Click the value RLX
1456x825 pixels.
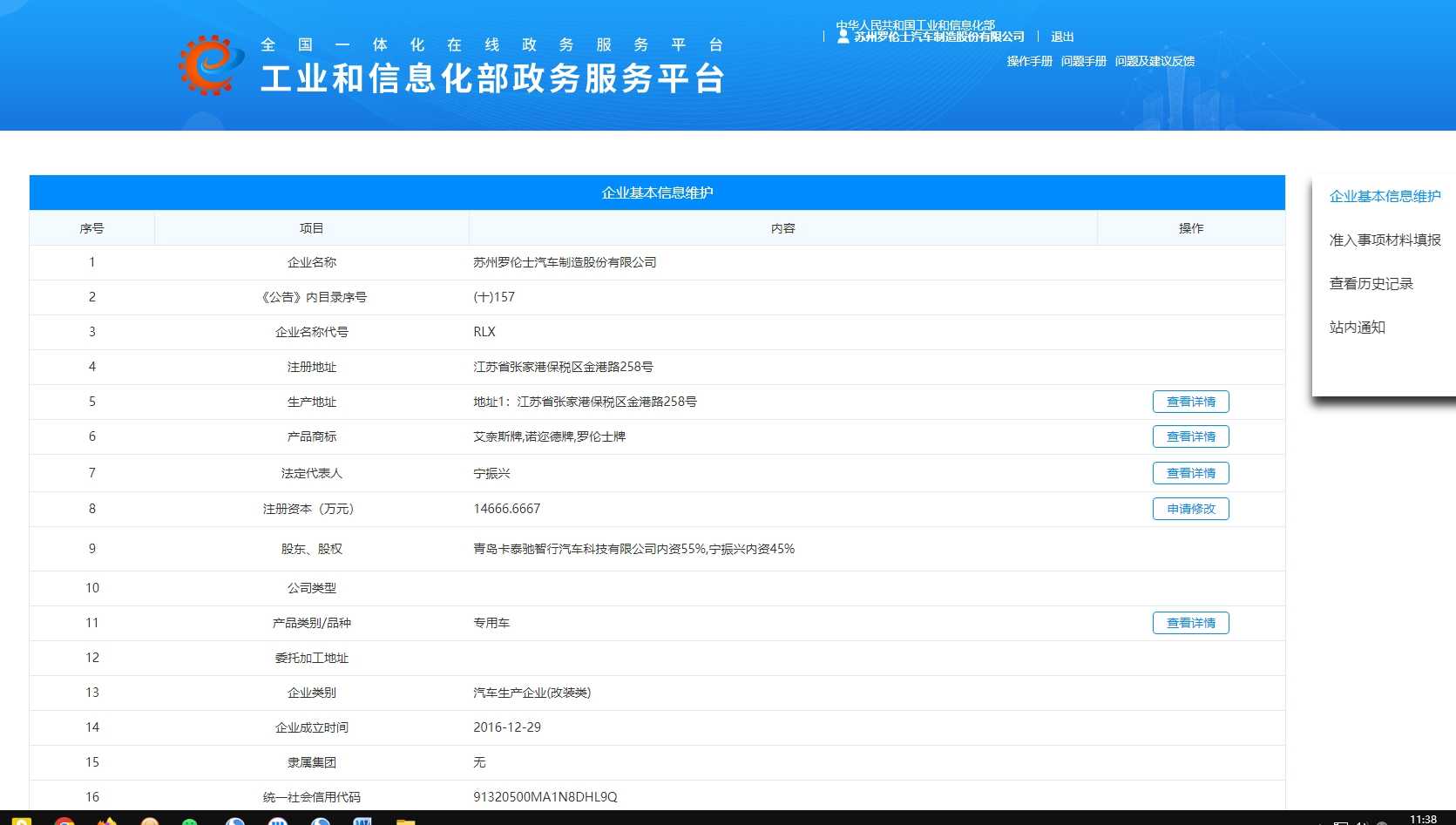(484, 332)
